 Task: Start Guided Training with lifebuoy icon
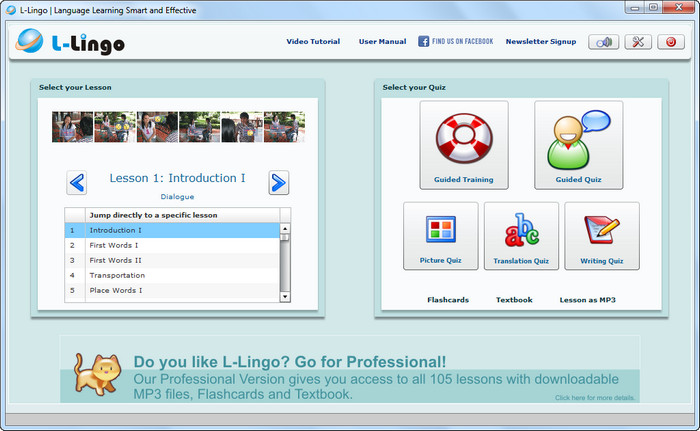tap(464, 145)
